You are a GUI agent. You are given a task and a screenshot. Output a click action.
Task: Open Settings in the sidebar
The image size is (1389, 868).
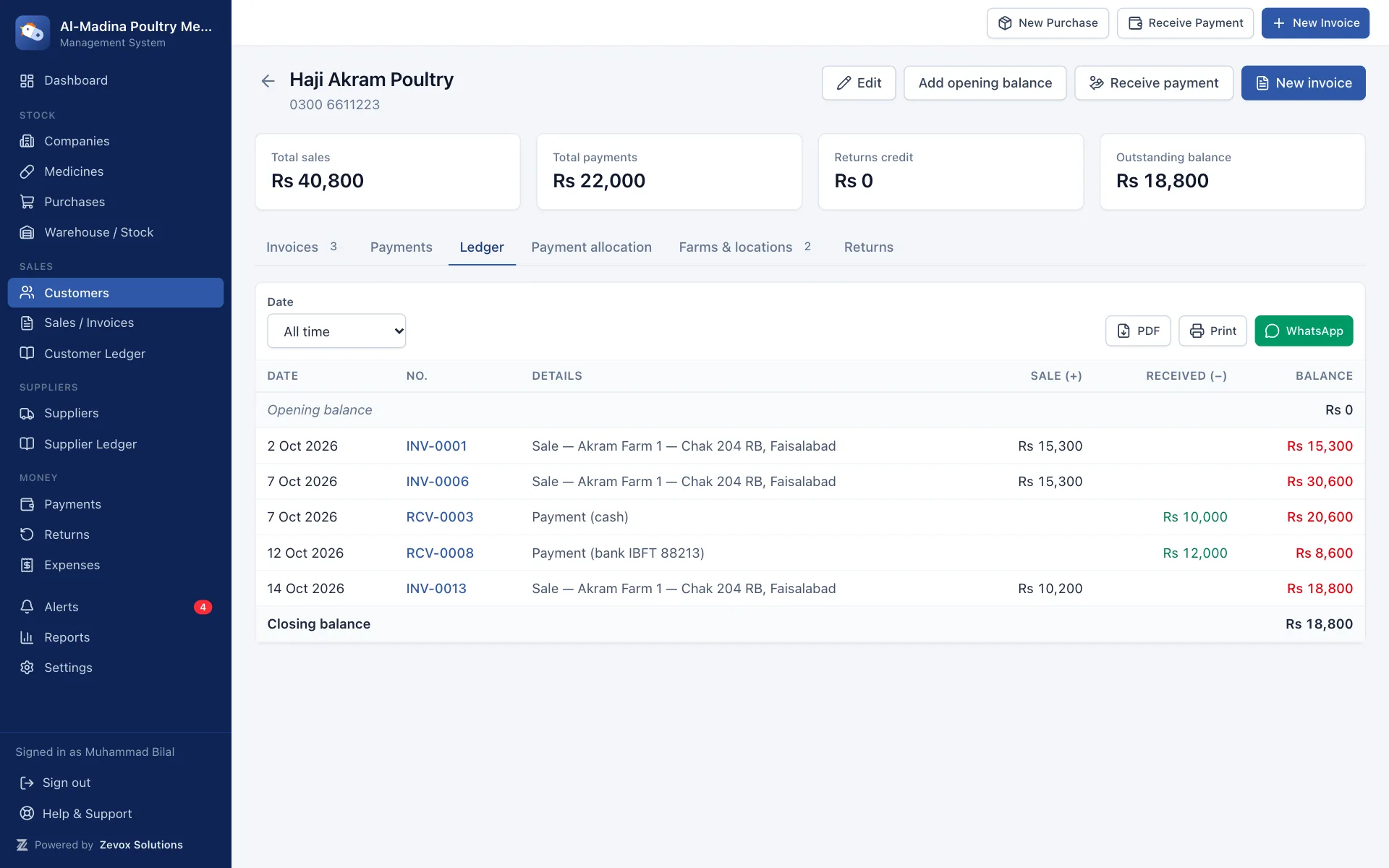(116, 668)
